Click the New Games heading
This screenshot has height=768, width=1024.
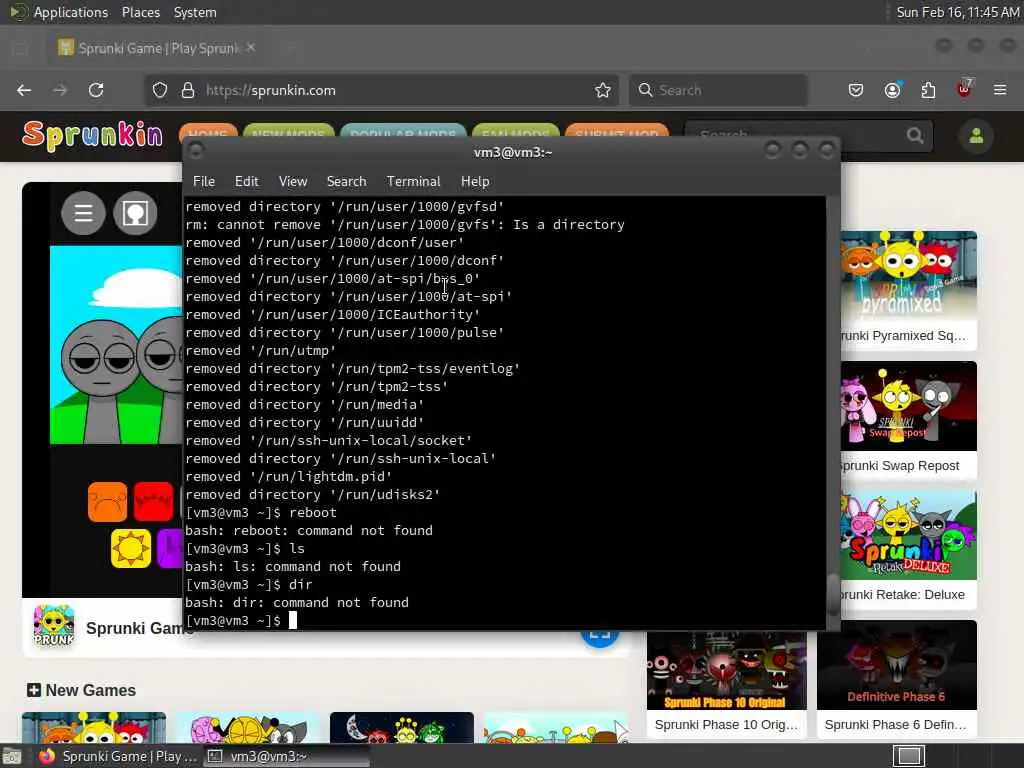click(91, 690)
